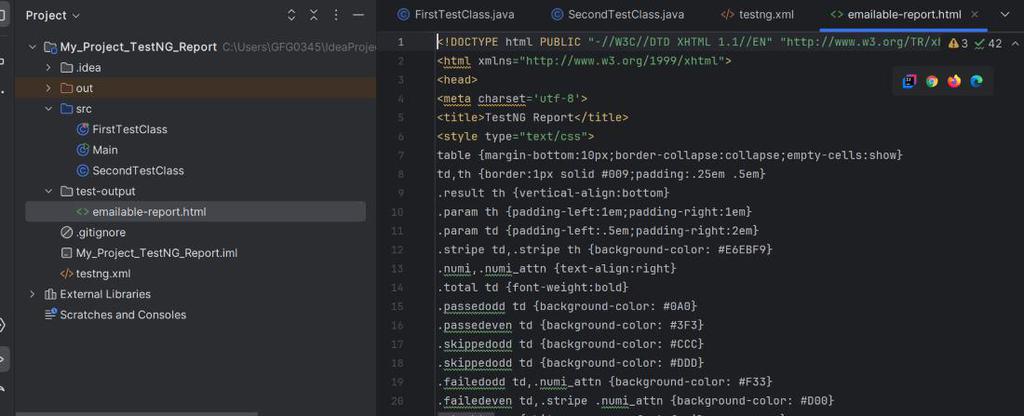Hide the Project tool window with minus icon
This screenshot has height=416, width=1024.
357,15
